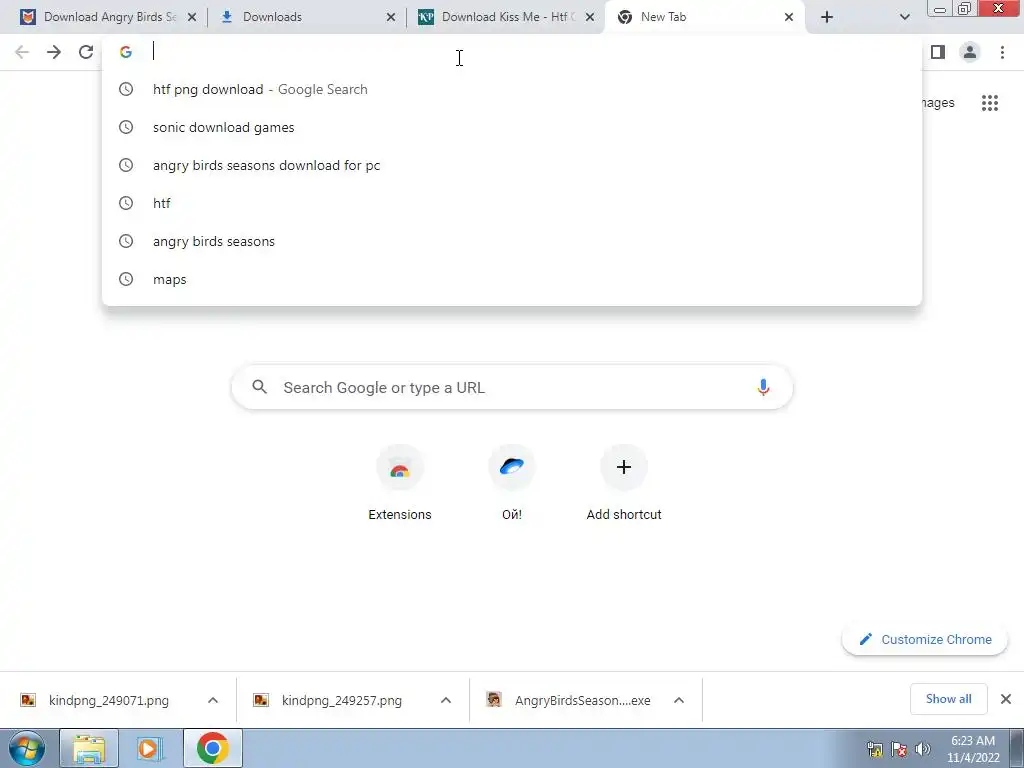Pick 'angry birds seasons download for pc'
Viewport: 1024px width, 768px height.
click(x=512, y=165)
